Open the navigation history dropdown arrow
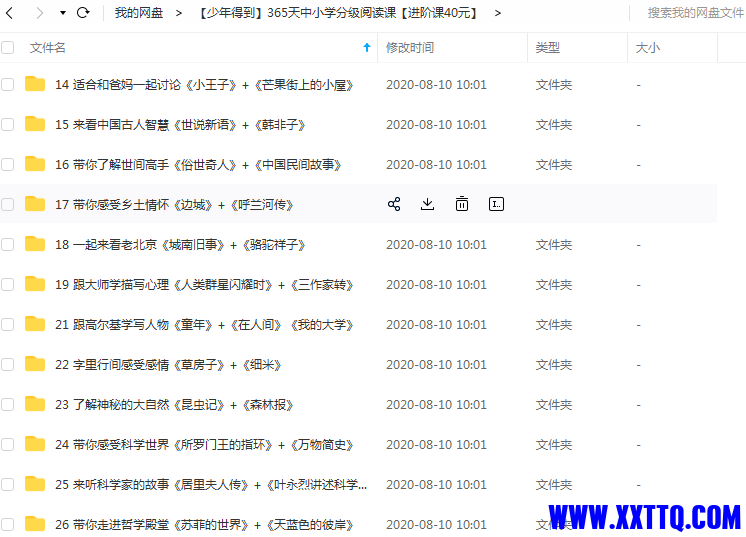 tap(63, 13)
